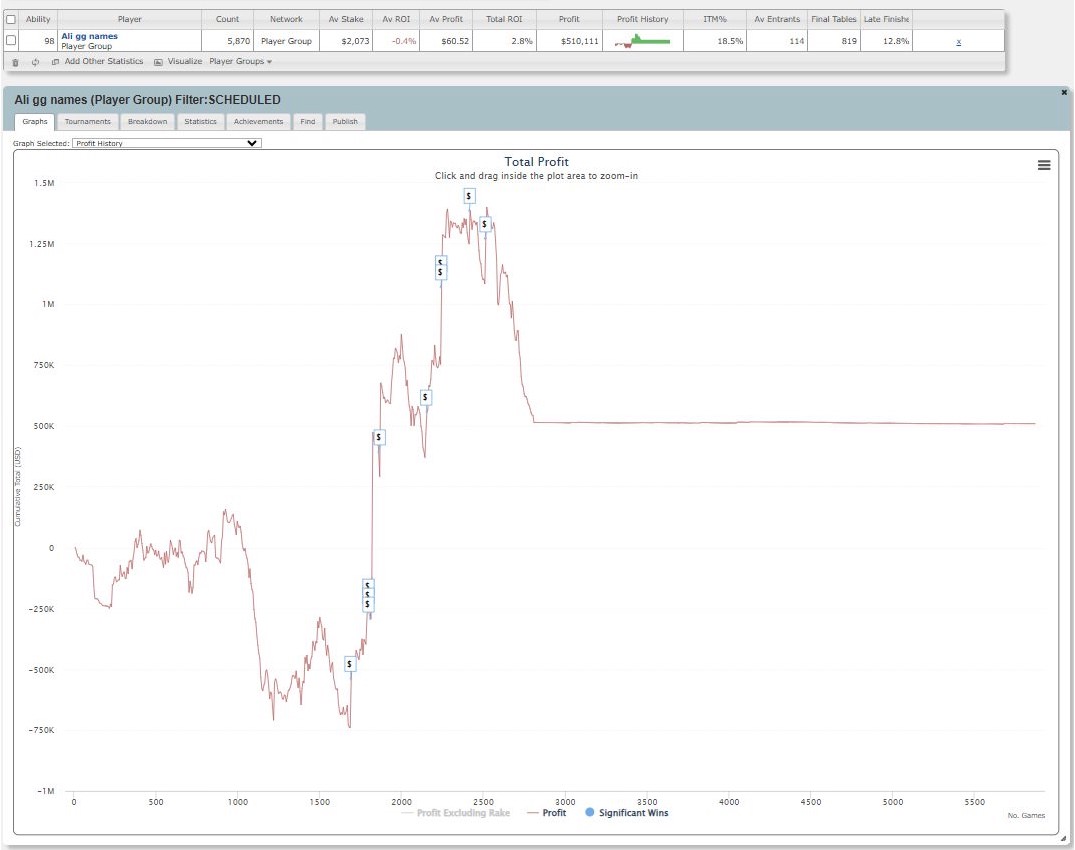Viewport: 1075px width, 850px height.
Task: Close the graph panel with the X icon
Action: [1064, 92]
